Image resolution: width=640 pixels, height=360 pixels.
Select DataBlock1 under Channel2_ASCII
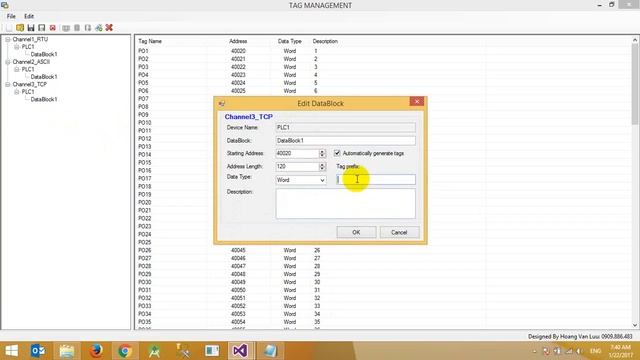(x=44, y=77)
